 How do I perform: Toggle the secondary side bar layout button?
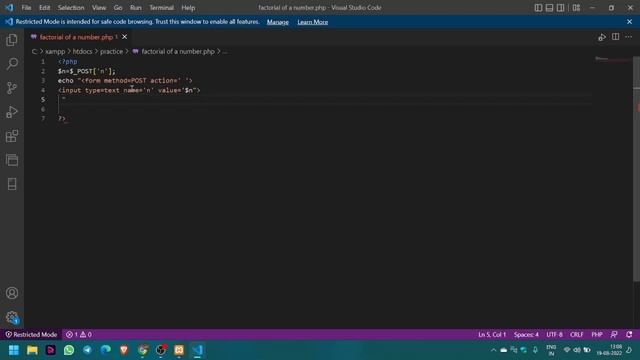pyautogui.click(x=560, y=8)
